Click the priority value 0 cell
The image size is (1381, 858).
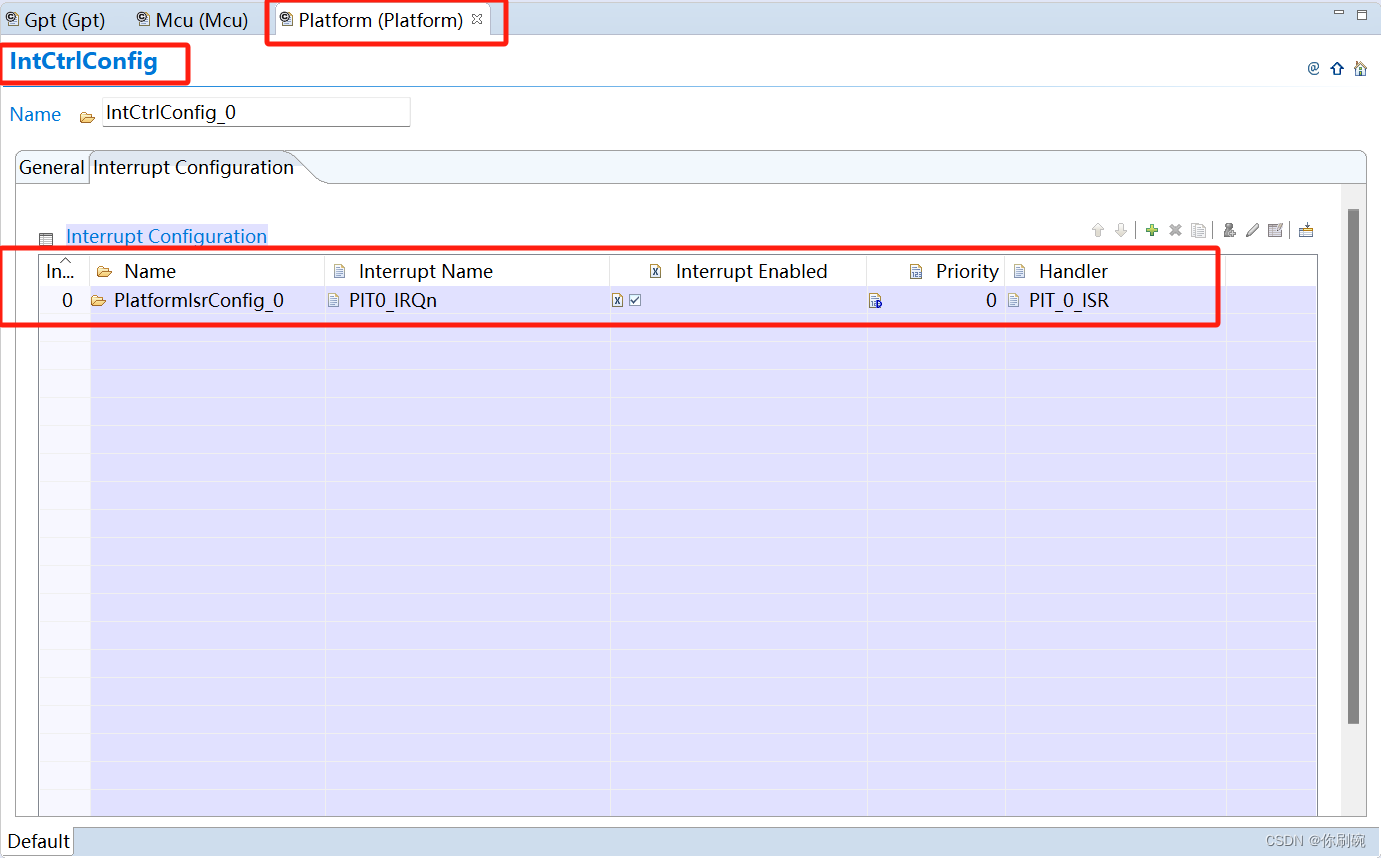click(936, 301)
